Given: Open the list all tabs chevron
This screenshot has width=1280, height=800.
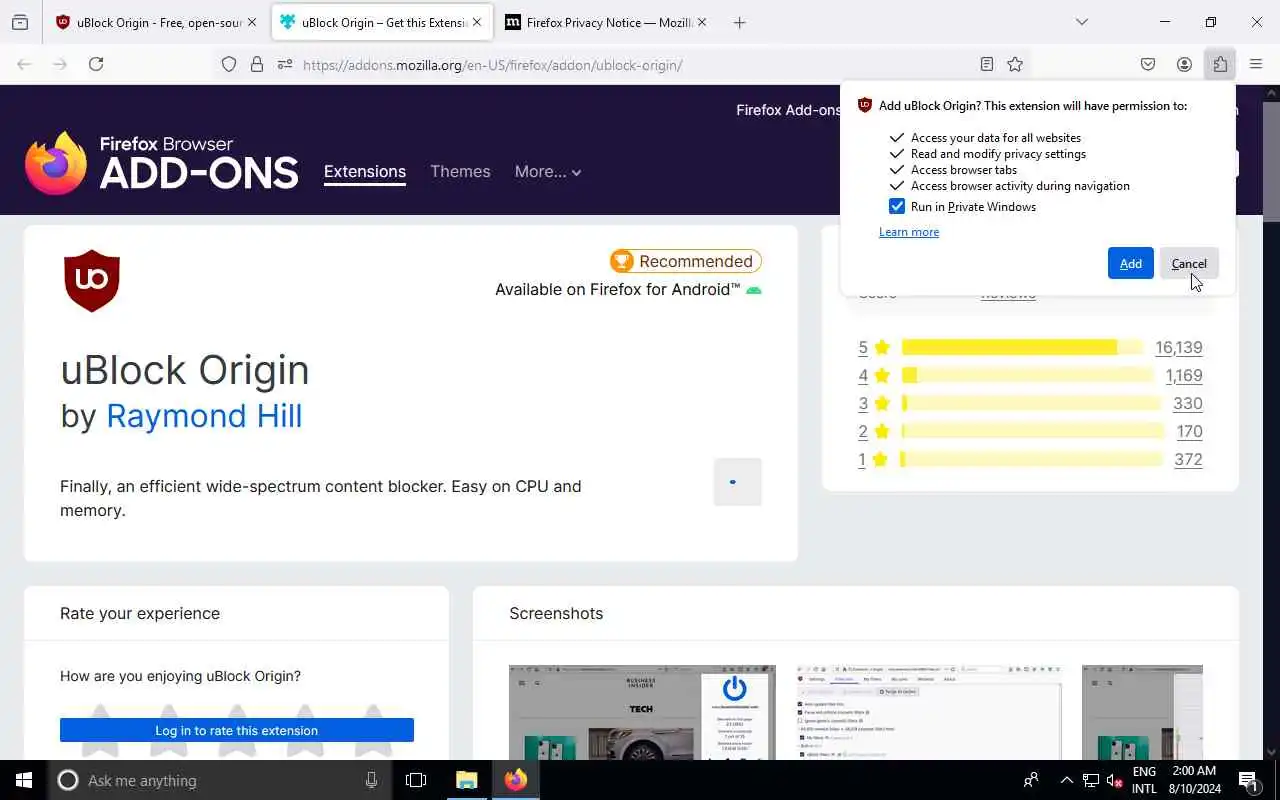Looking at the screenshot, I should point(1081,22).
